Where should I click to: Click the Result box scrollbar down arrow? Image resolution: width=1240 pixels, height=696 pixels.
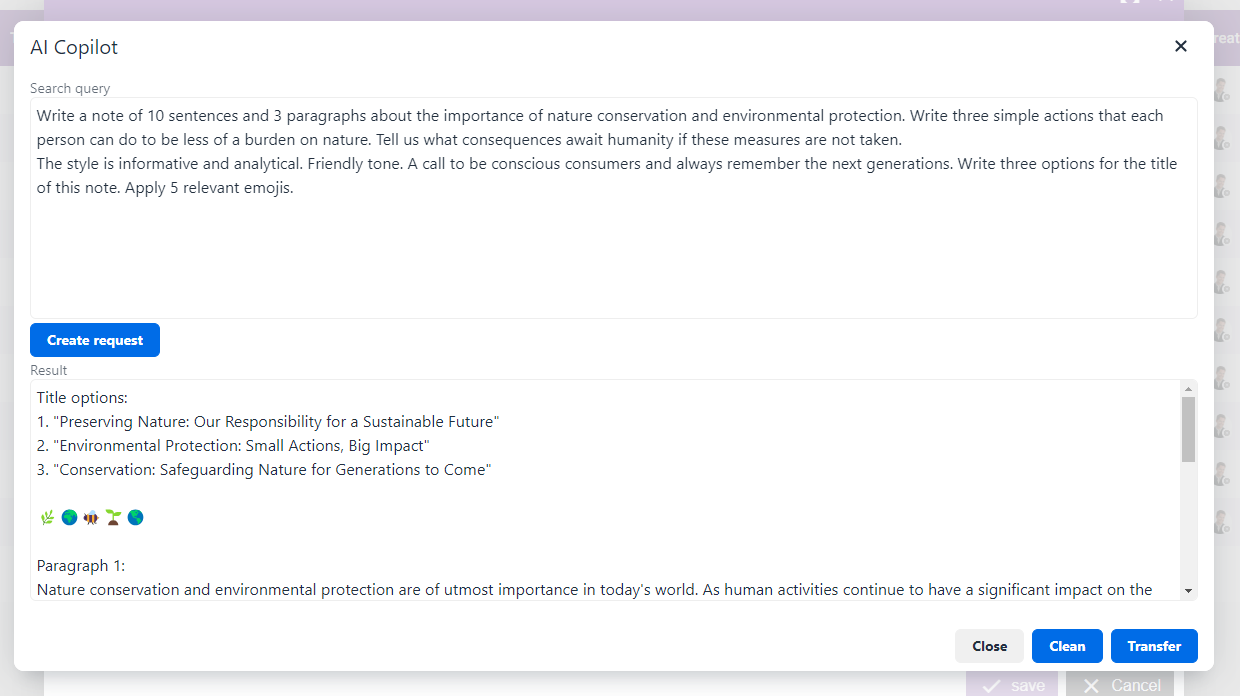[x=1188, y=592]
